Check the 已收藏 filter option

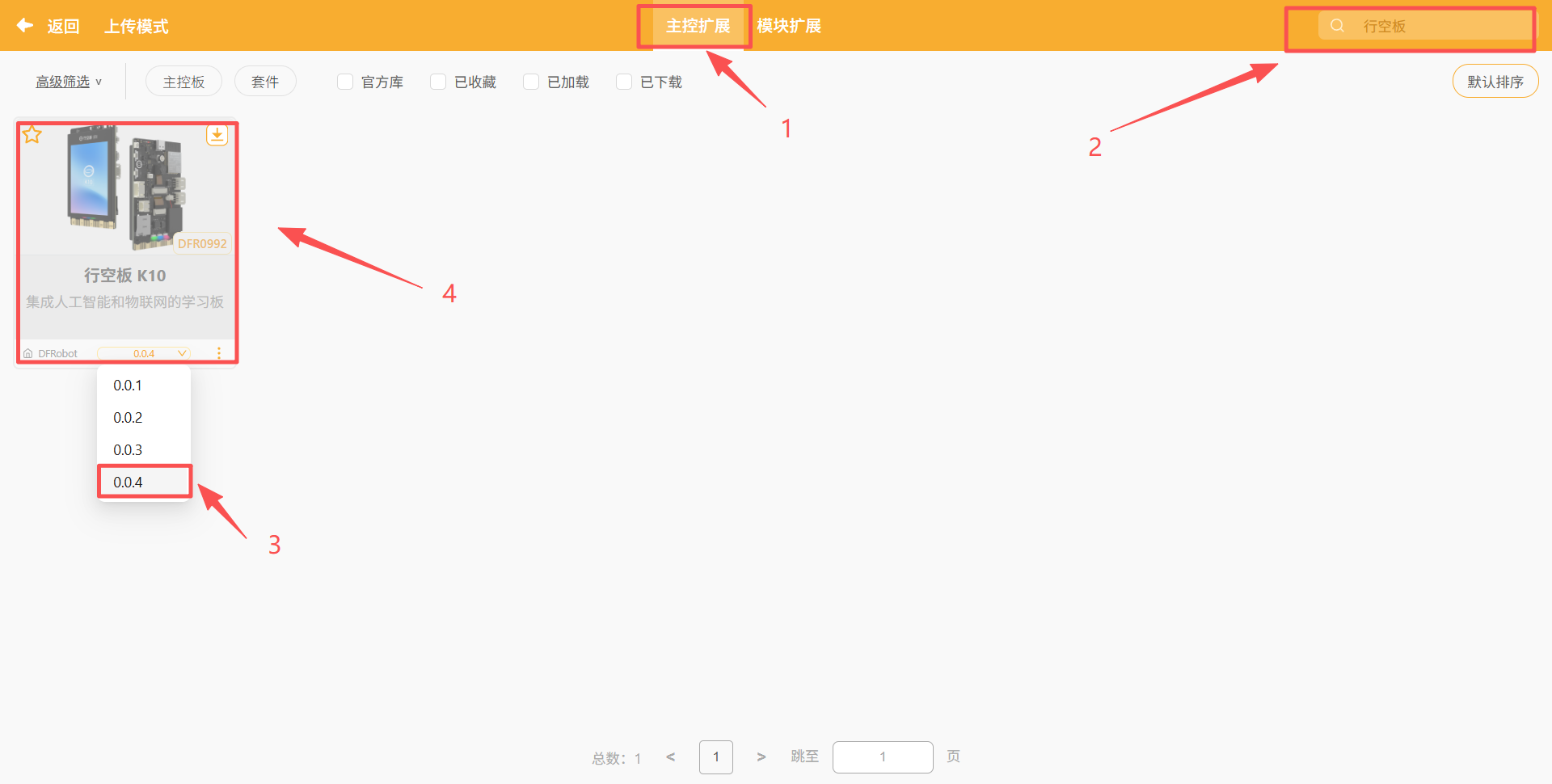pyautogui.click(x=438, y=81)
